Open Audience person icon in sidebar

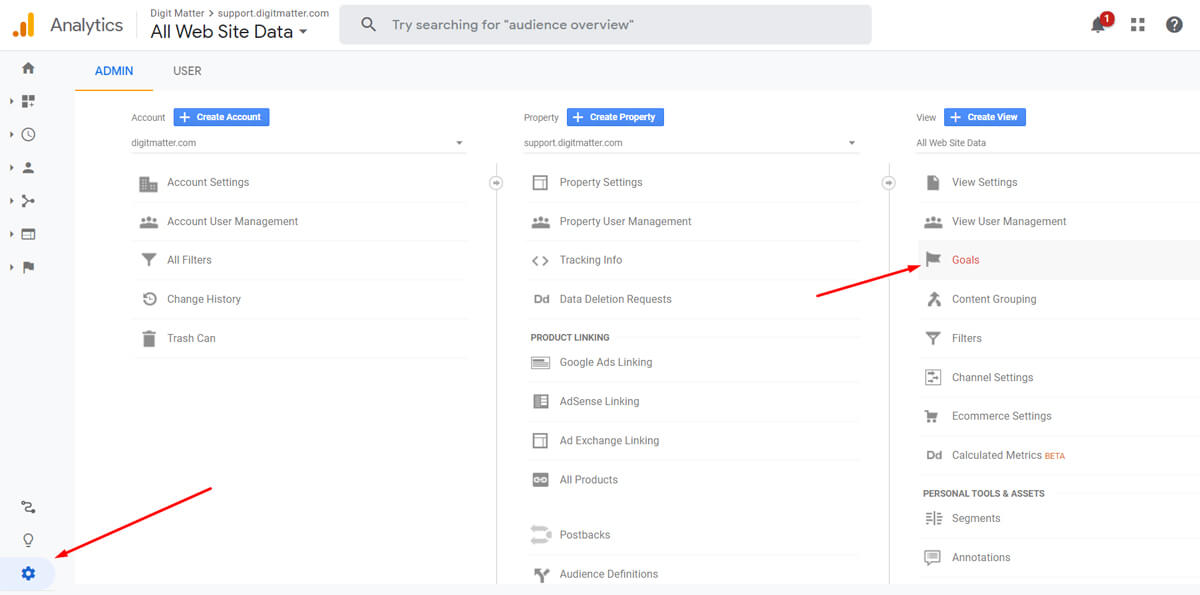28,168
